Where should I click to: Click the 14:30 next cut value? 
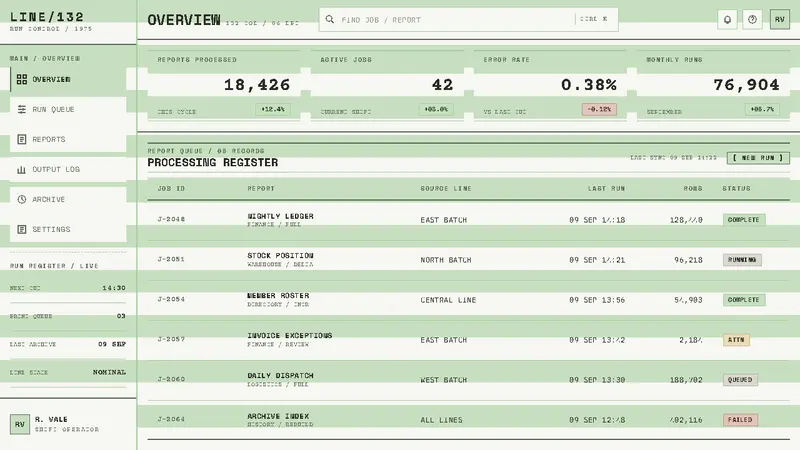pyautogui.click(x=114, y=288)
